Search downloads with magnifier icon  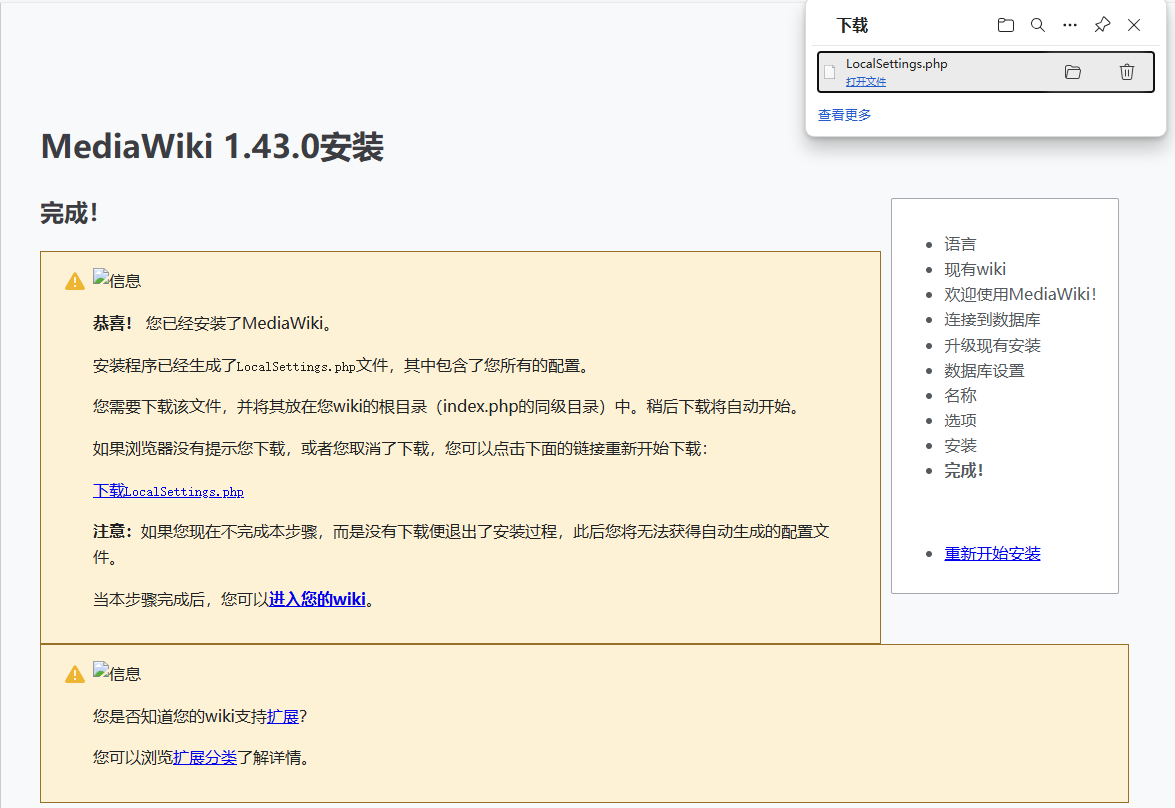pos(1038,25)
